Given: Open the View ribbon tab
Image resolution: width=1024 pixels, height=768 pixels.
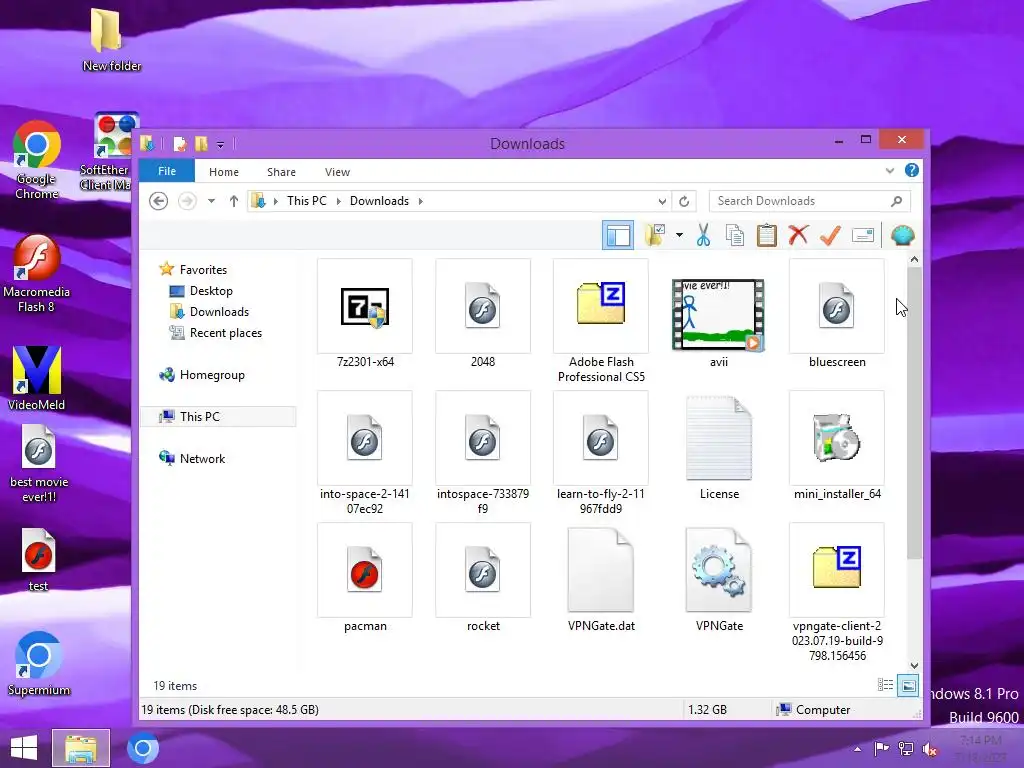Looking at the screenshot, I should 338,172.
